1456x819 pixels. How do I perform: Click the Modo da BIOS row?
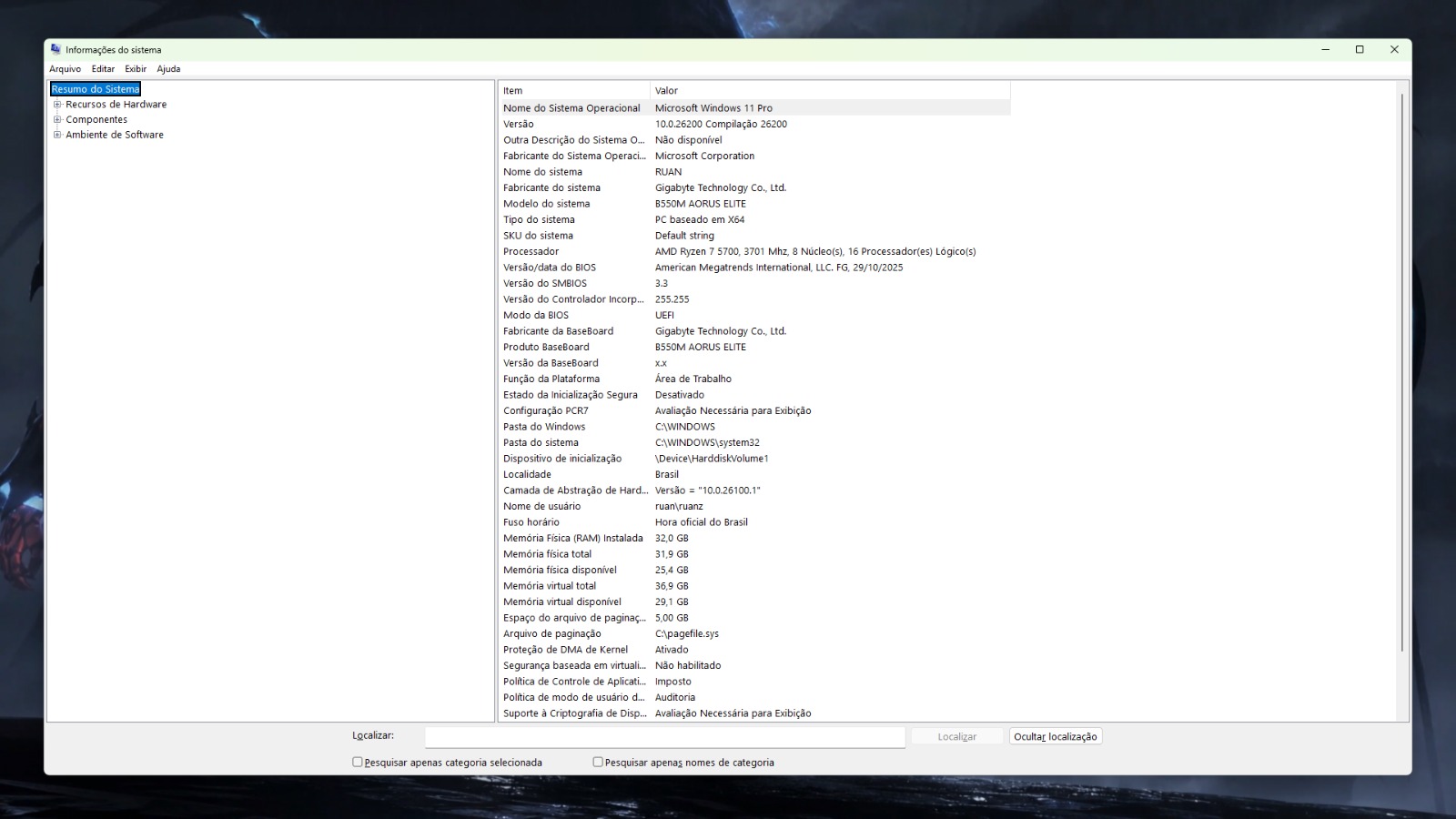coord(754,316)
